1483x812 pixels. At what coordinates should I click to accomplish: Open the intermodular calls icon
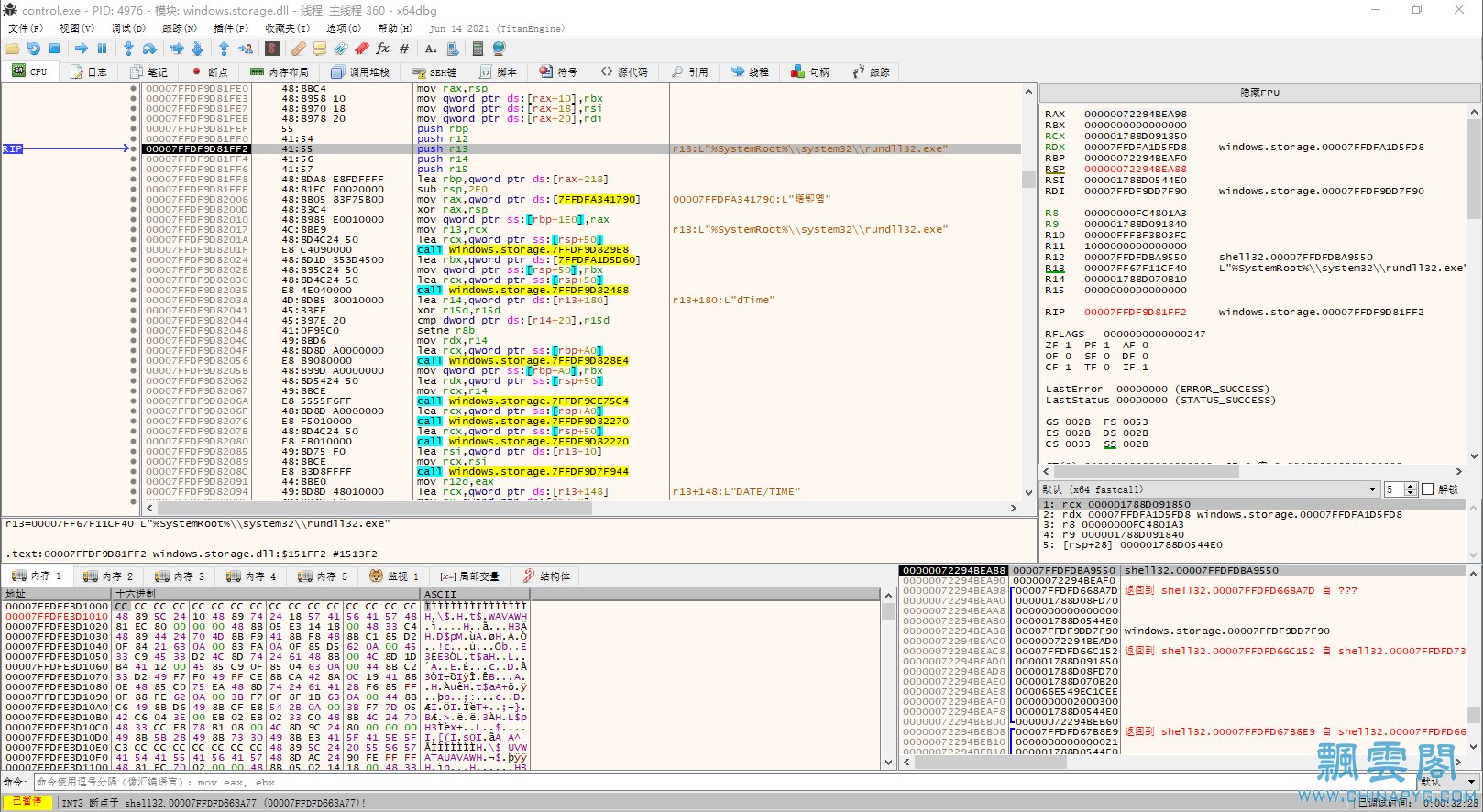451,49
